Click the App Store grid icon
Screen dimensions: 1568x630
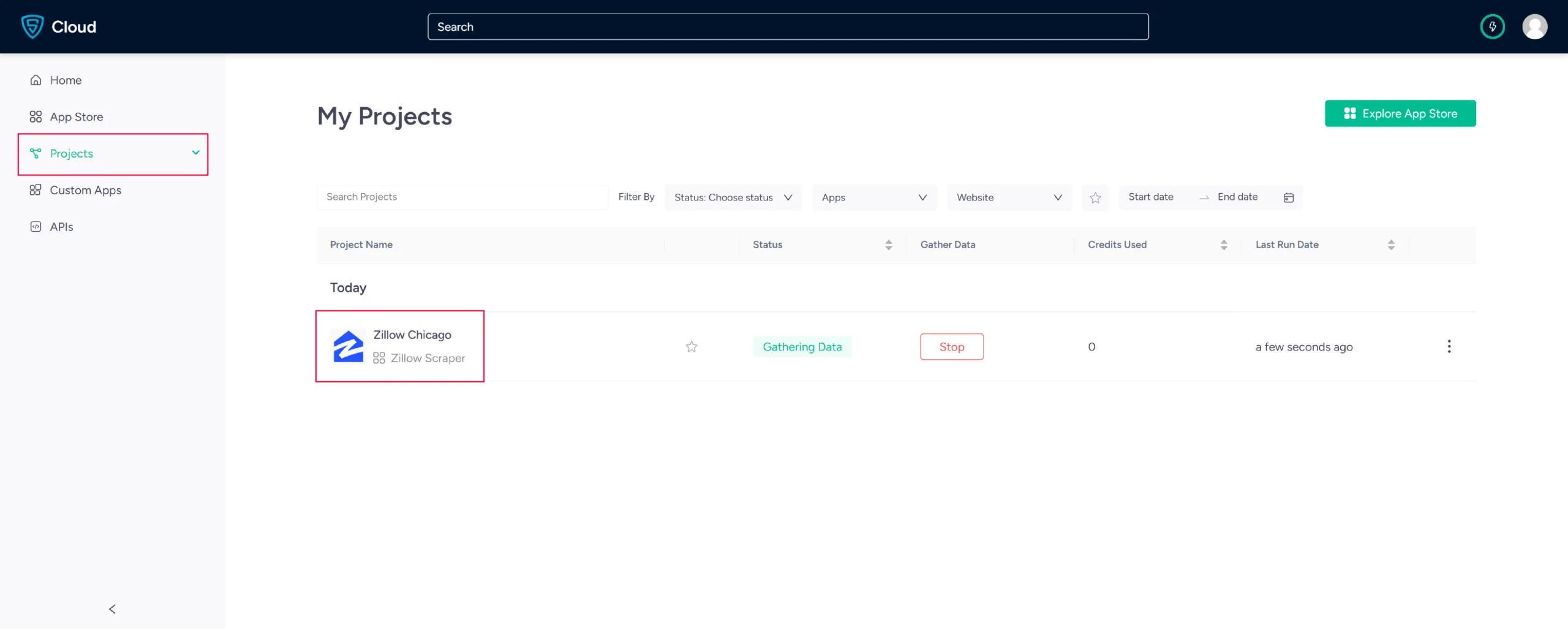click(36, 117)
